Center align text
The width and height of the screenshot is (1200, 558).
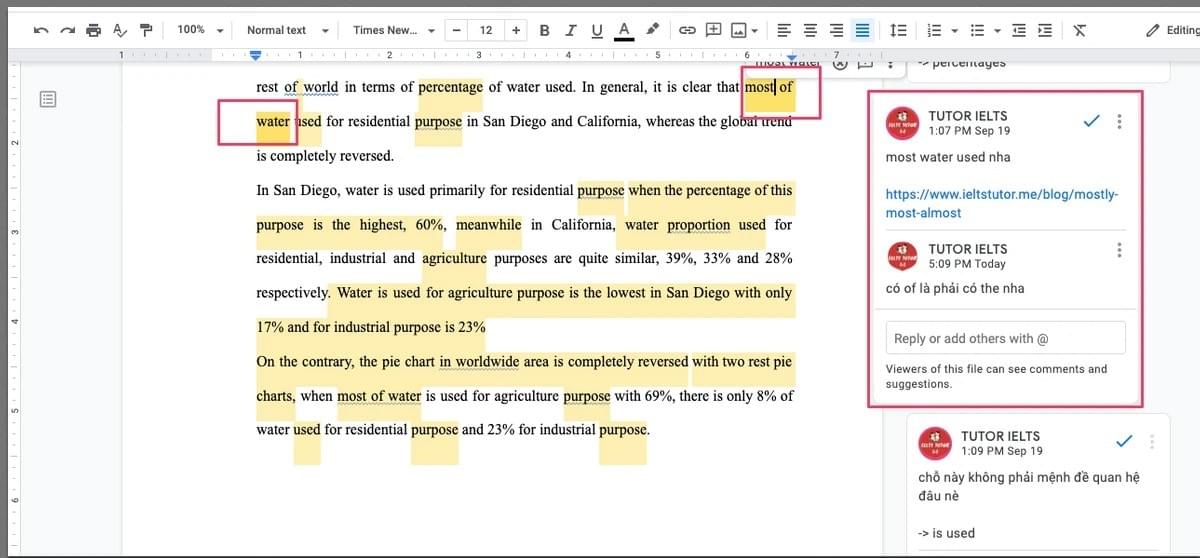(810, 30)
